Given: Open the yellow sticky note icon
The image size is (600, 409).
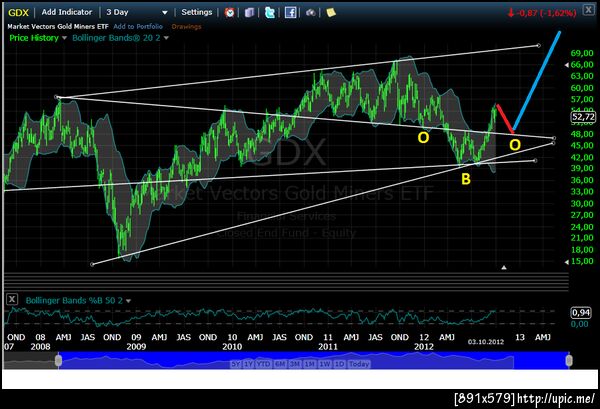Looking at the screenshot, I should click(x=331, y=13).
